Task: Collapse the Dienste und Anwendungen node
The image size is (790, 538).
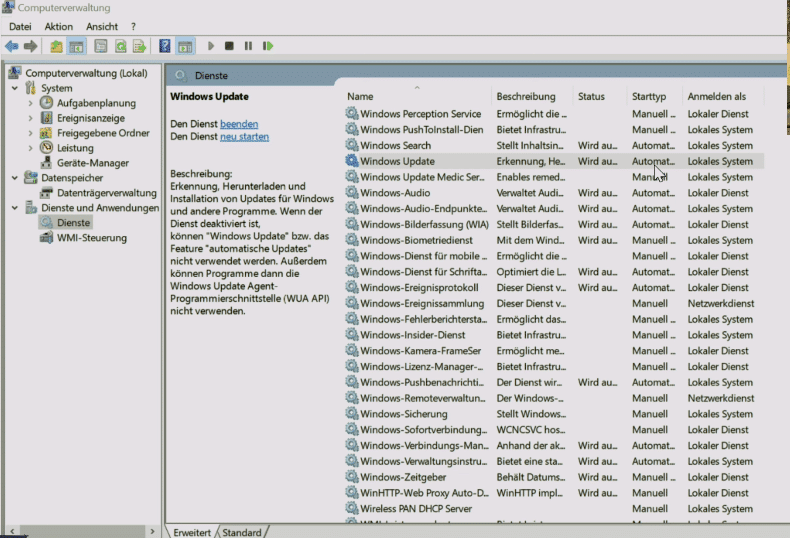Action: 15,208
